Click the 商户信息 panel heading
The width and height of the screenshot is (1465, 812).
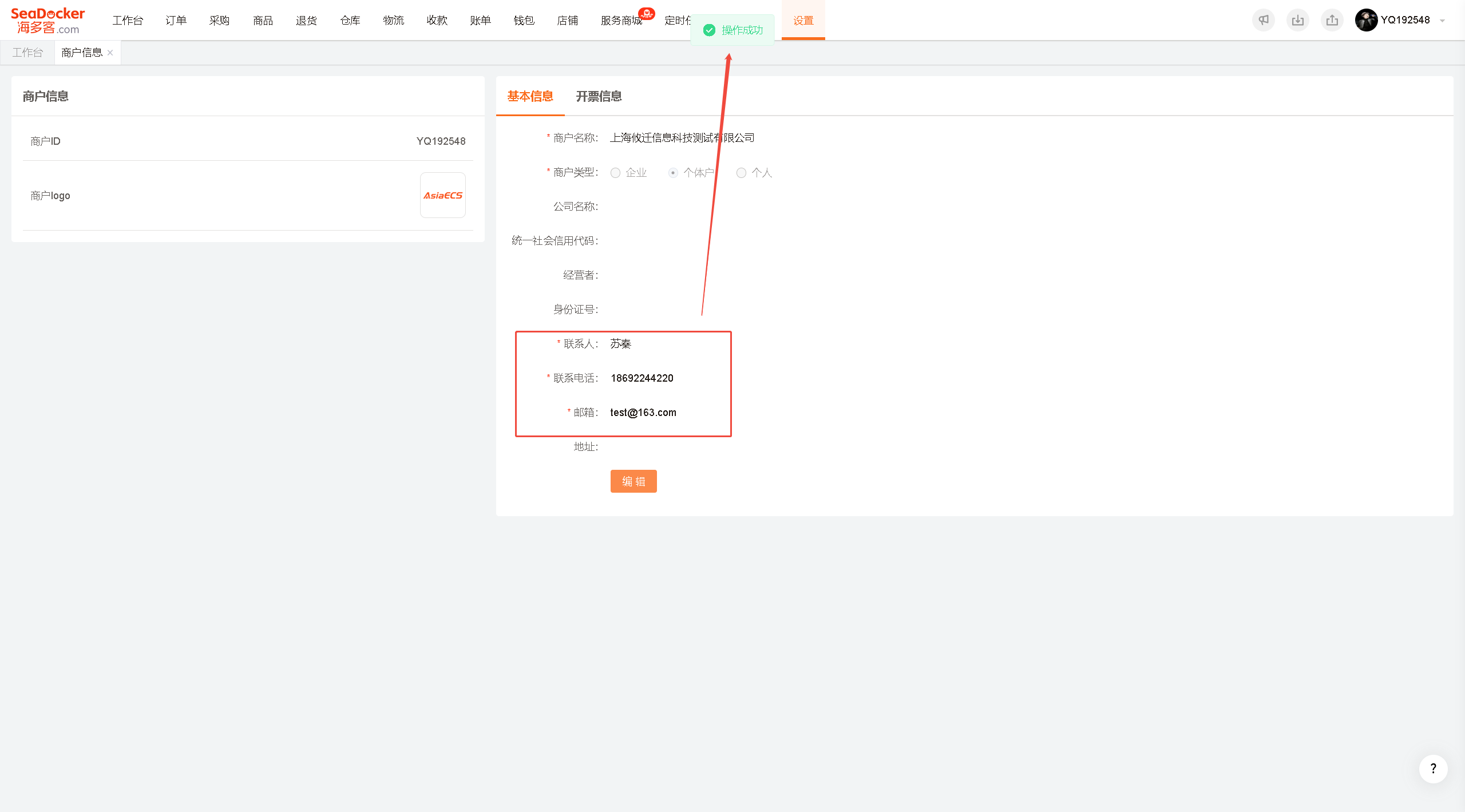pyautogui.click(x=46, y=96)
